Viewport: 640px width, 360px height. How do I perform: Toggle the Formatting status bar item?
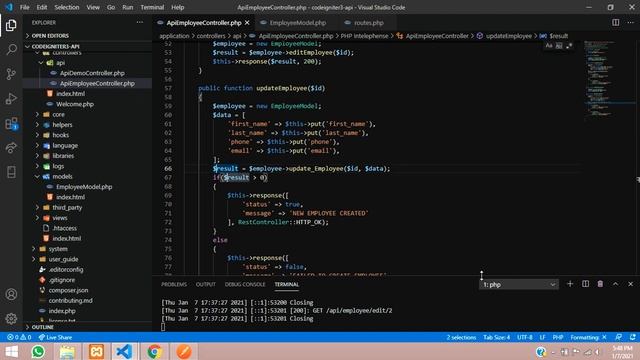588,338
